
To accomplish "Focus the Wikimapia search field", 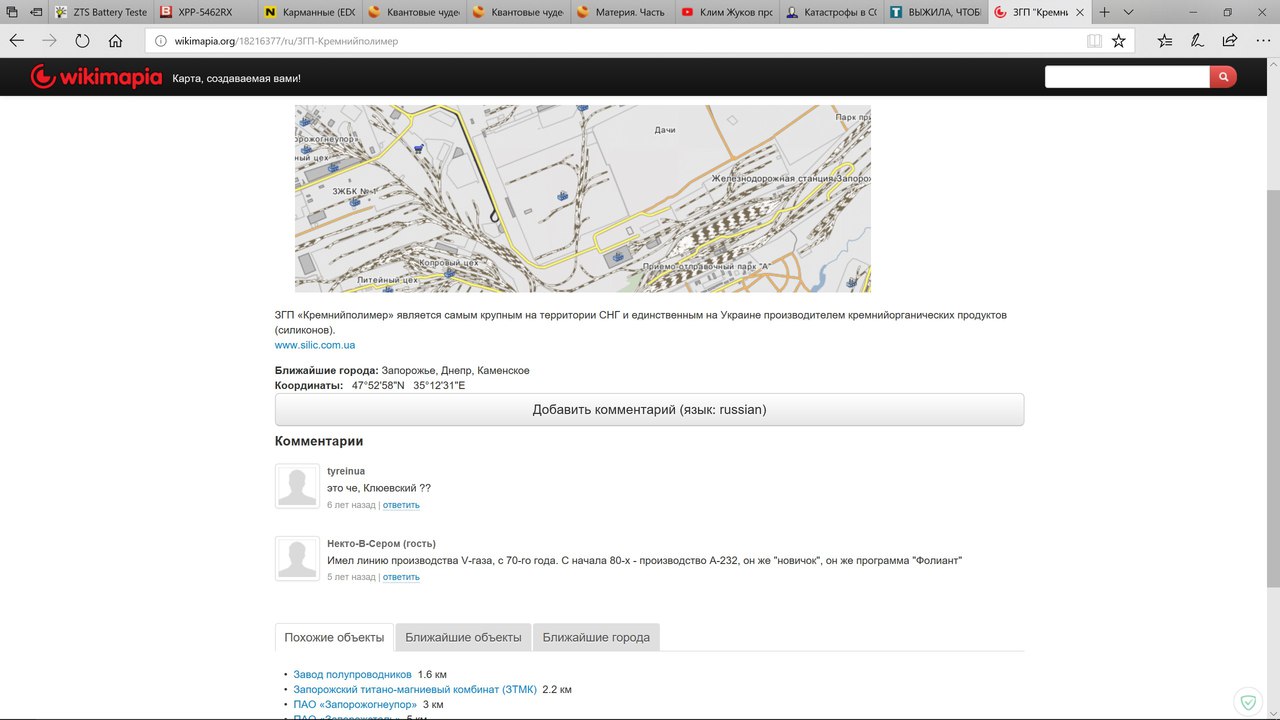I will [1127, 77].
